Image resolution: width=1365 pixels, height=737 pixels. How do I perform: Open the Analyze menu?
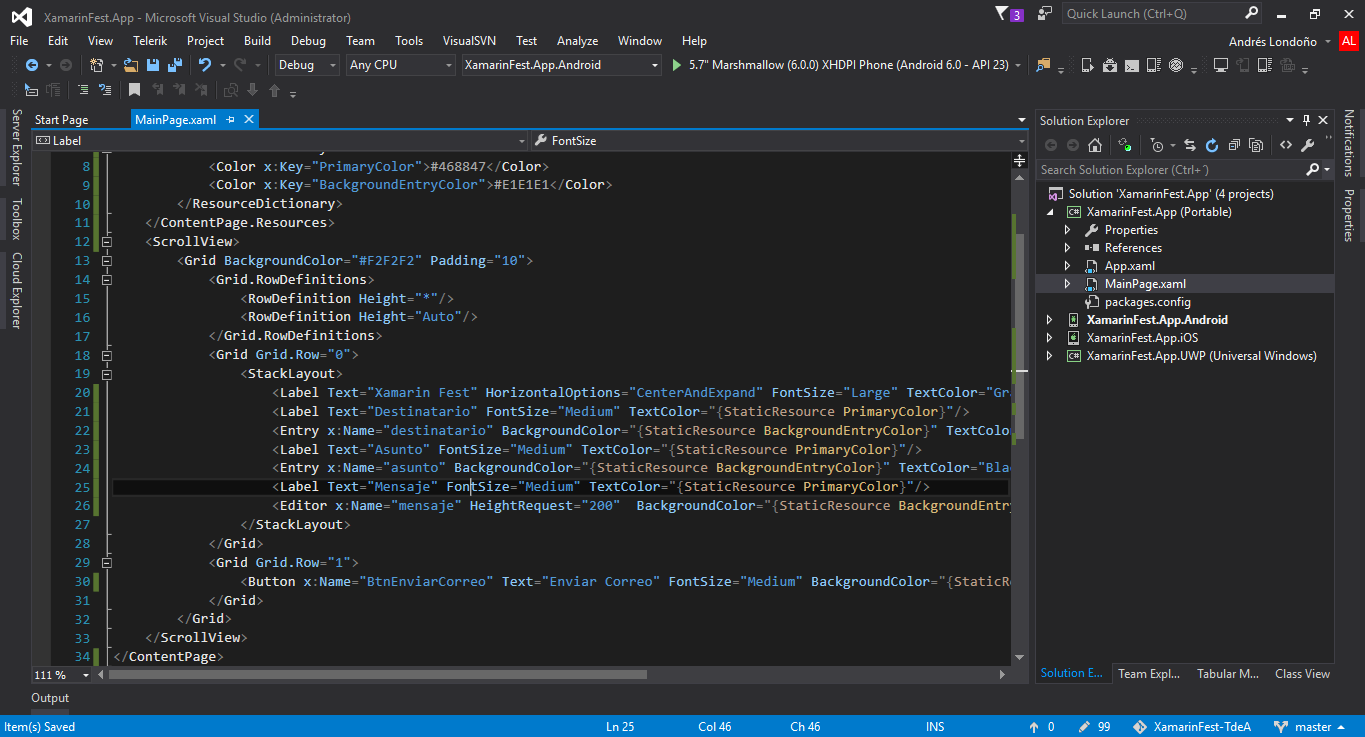[x=577, y=41]
